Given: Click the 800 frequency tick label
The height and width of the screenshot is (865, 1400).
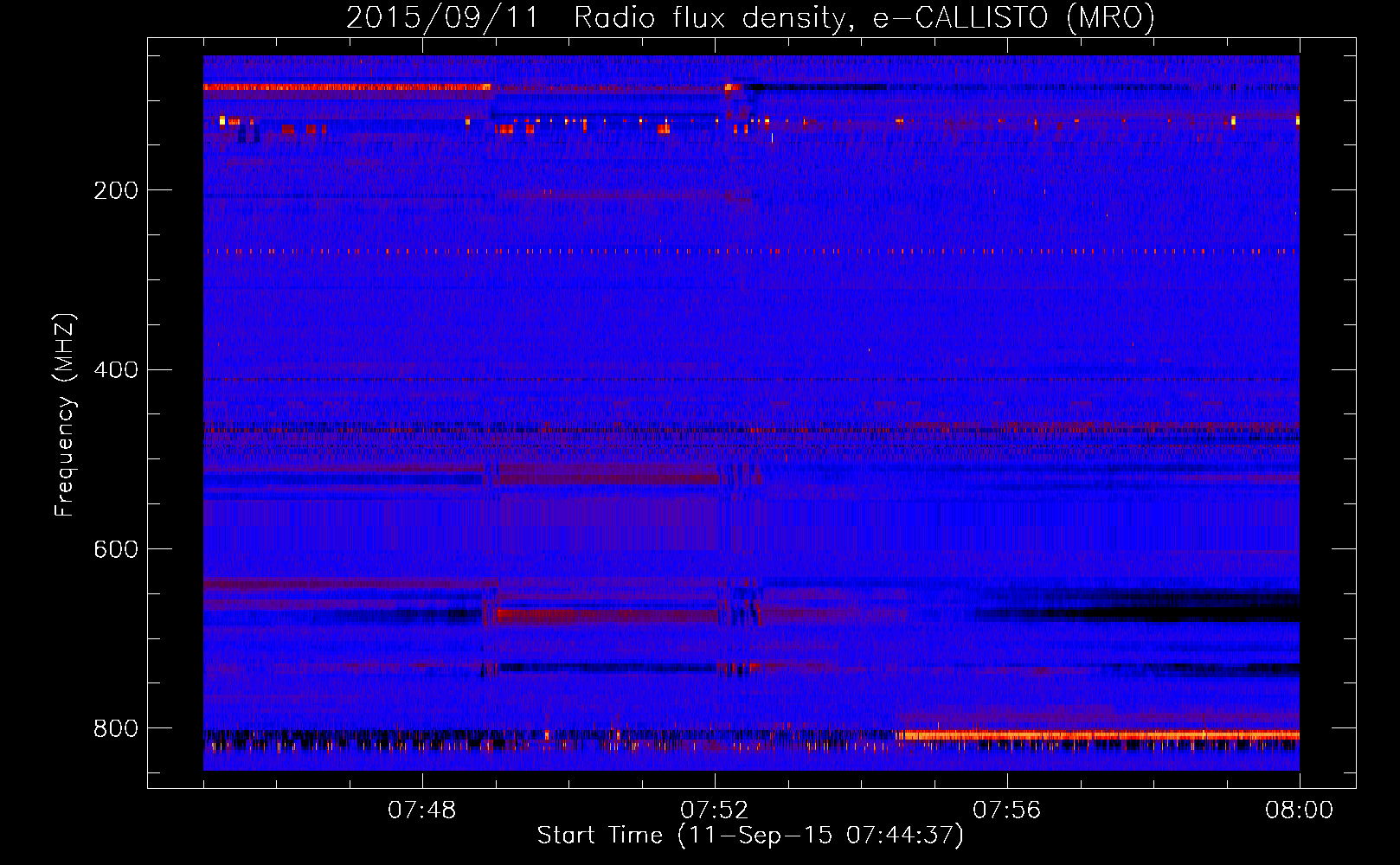Looking at the screenshot, I should click(x=116, y=728).
